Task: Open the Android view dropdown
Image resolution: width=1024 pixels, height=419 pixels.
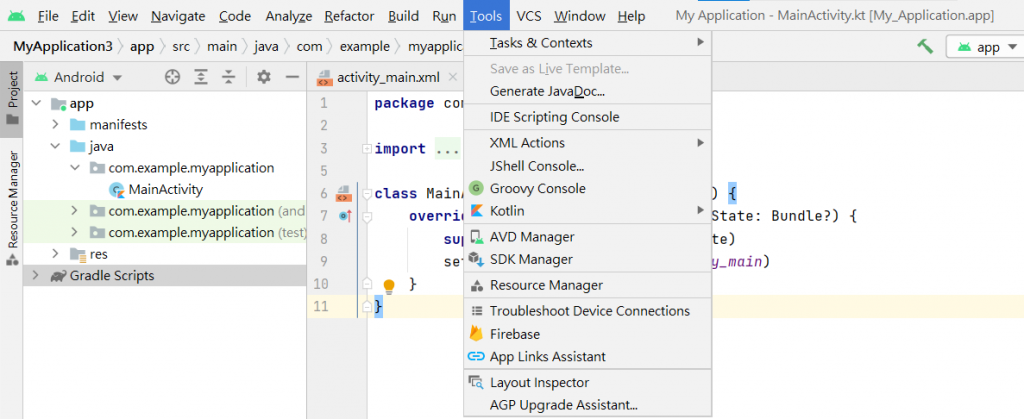Action: (x=78, y=77)
